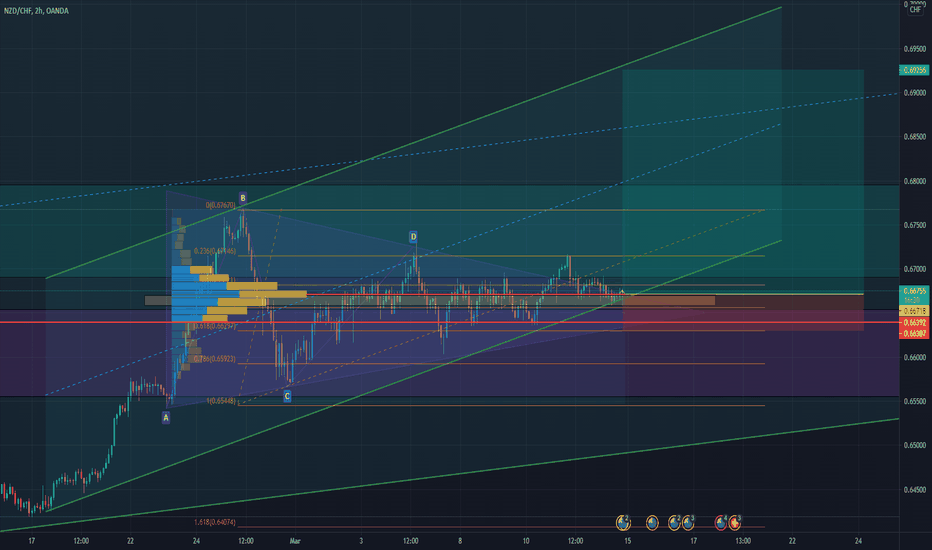Click the 0.65000 price axis tick
This screenshot has height=550, width=932.
pos(915,445)
